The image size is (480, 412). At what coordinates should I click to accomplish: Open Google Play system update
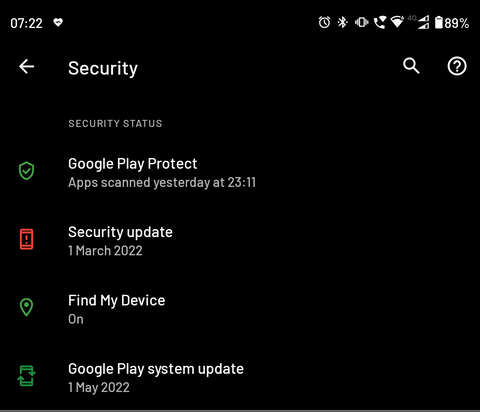(240, 378)
